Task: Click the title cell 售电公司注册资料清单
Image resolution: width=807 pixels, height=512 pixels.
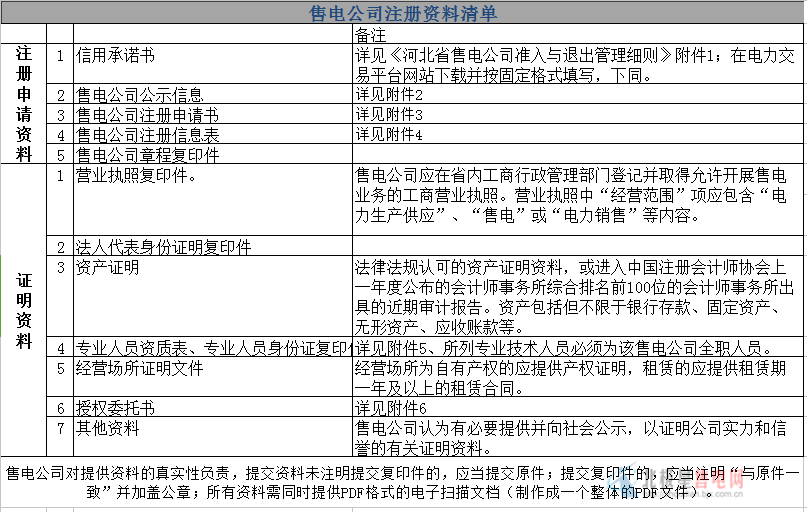Action: point(403,13)
